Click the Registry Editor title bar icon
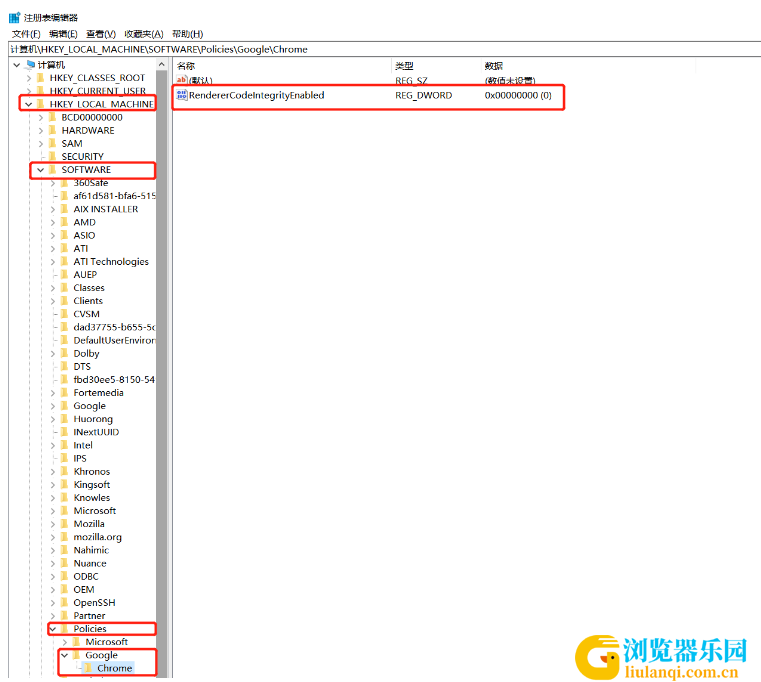This screenshot has width=761, height=682. pos(15,17)
